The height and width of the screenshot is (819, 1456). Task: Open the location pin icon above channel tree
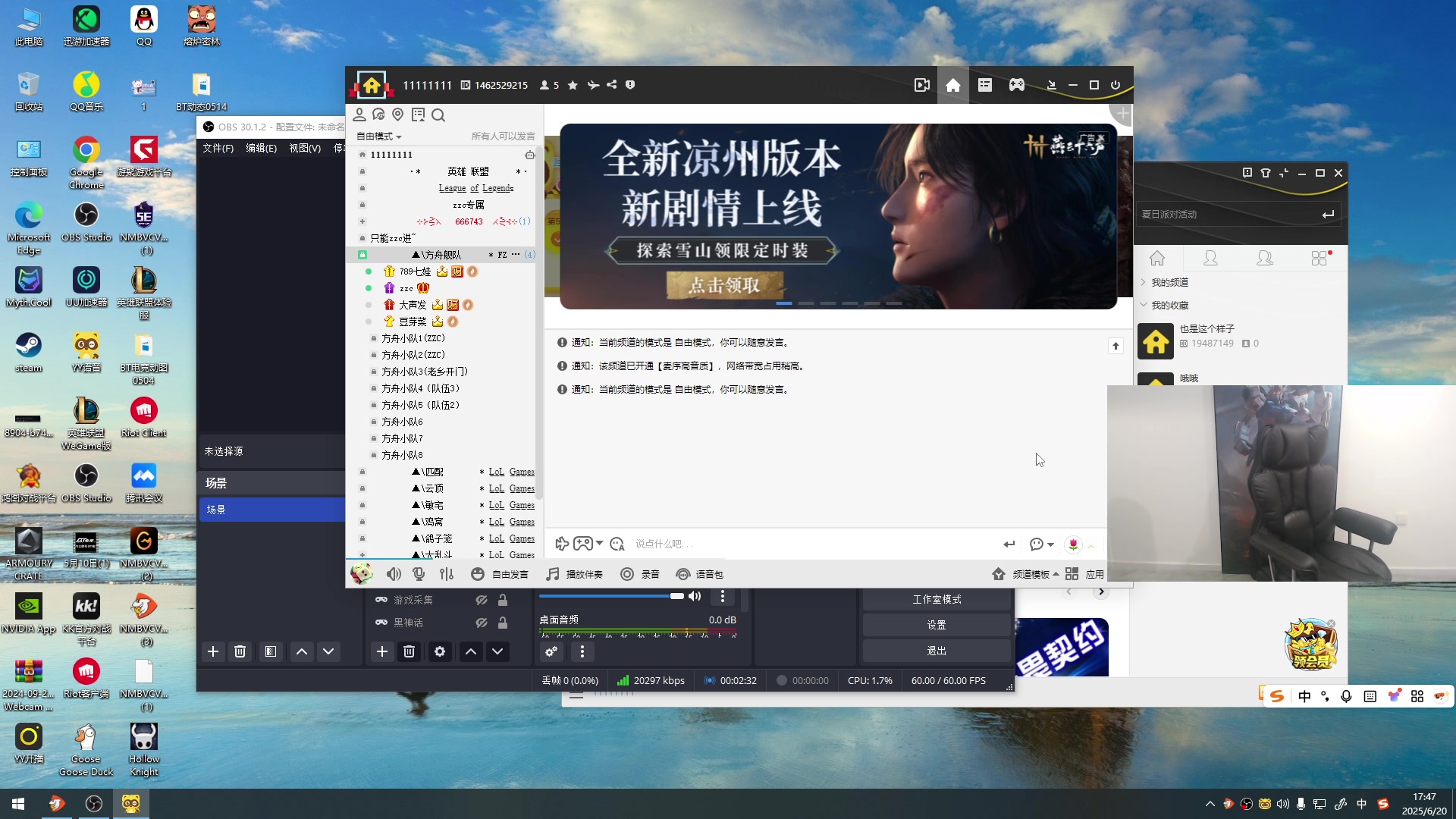pyautogui.click(x=398, y=115)
